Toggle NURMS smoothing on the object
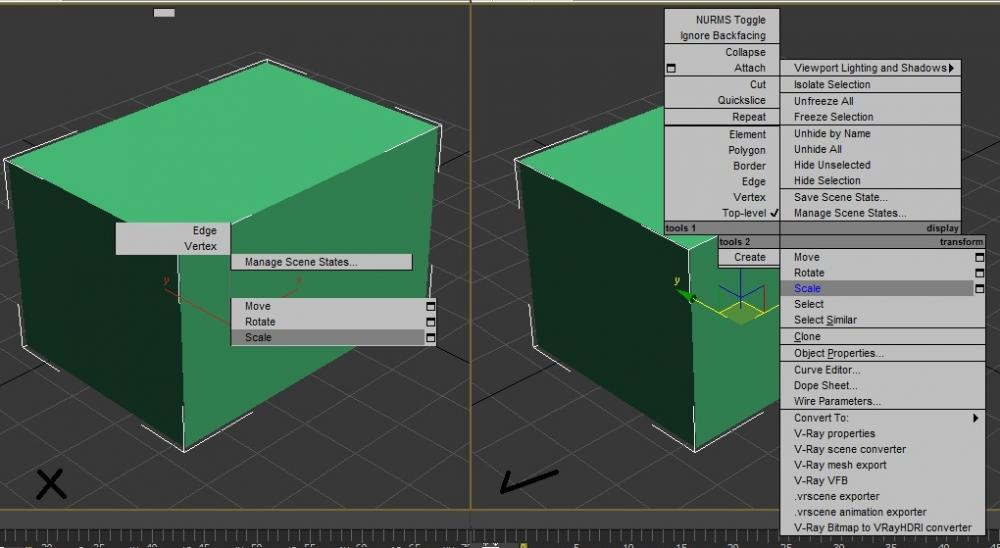The image size is (1000, 548). (730, 20)
